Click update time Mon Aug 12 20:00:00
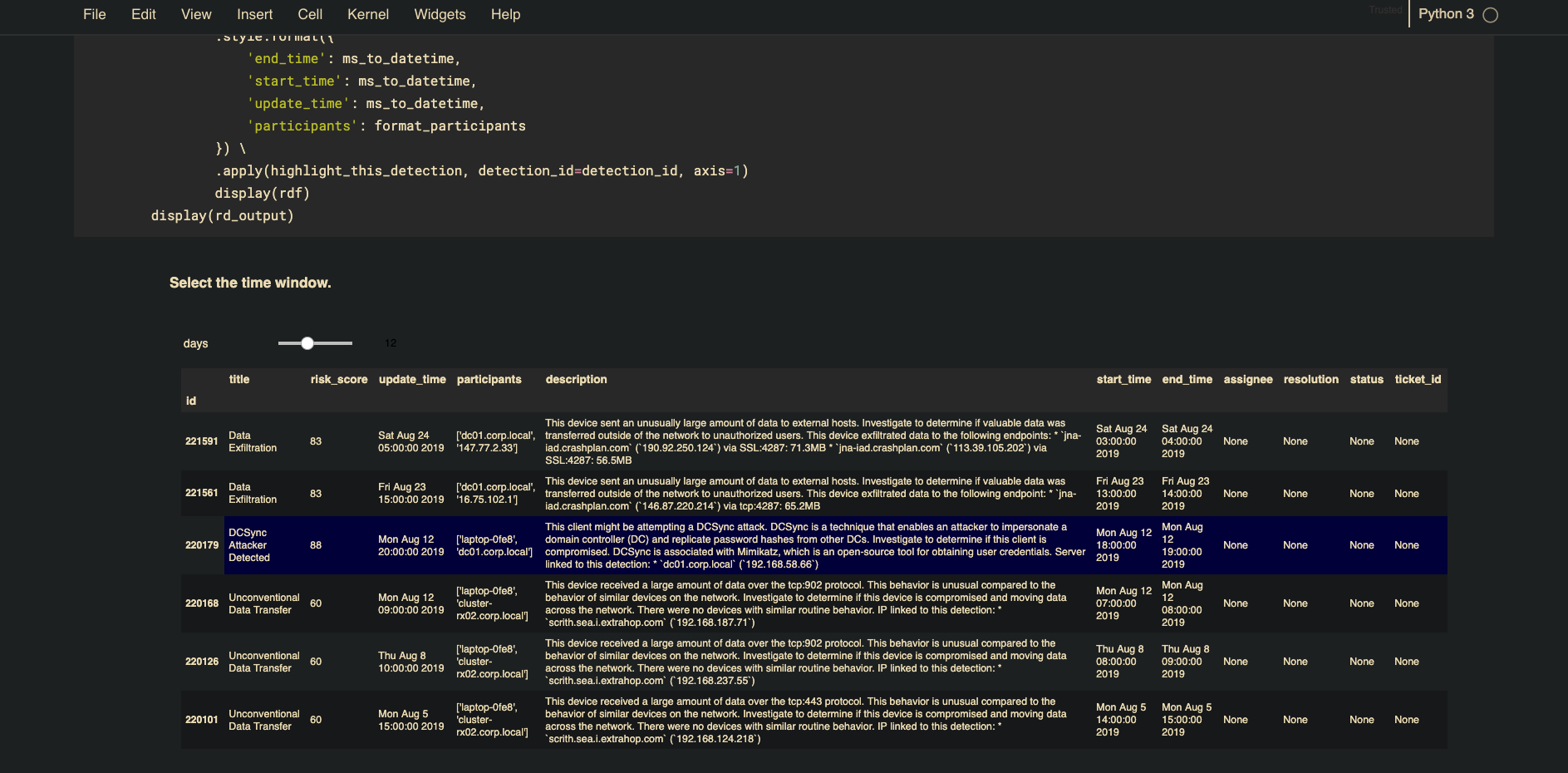The image size is (1568, 773). 411,545
